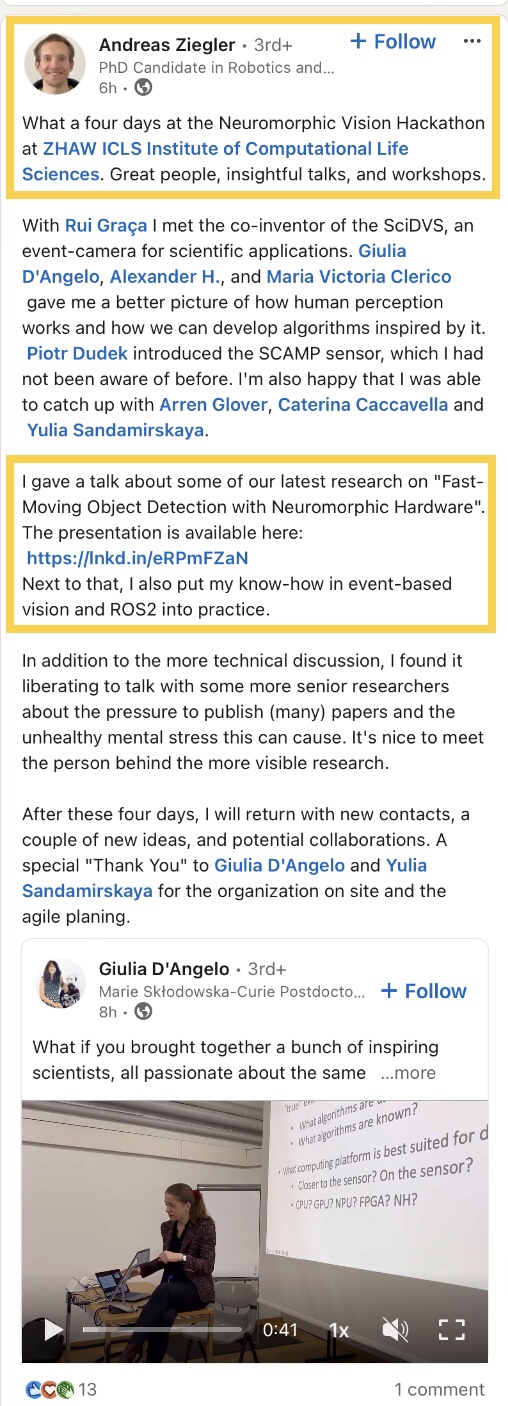Change the 1x playback speed

(339, 1330)
